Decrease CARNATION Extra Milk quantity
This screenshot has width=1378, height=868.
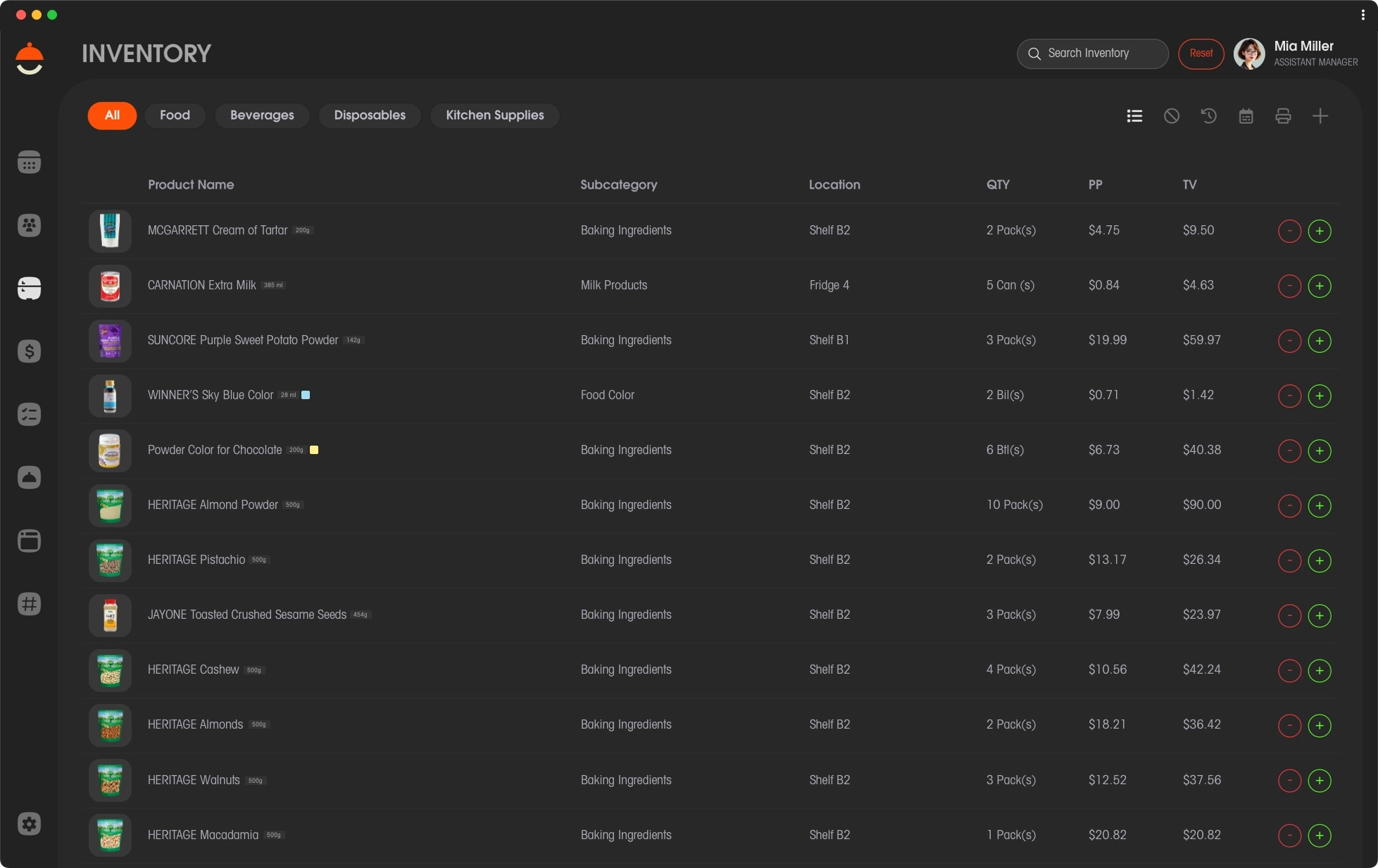[x=1289, y=286]
